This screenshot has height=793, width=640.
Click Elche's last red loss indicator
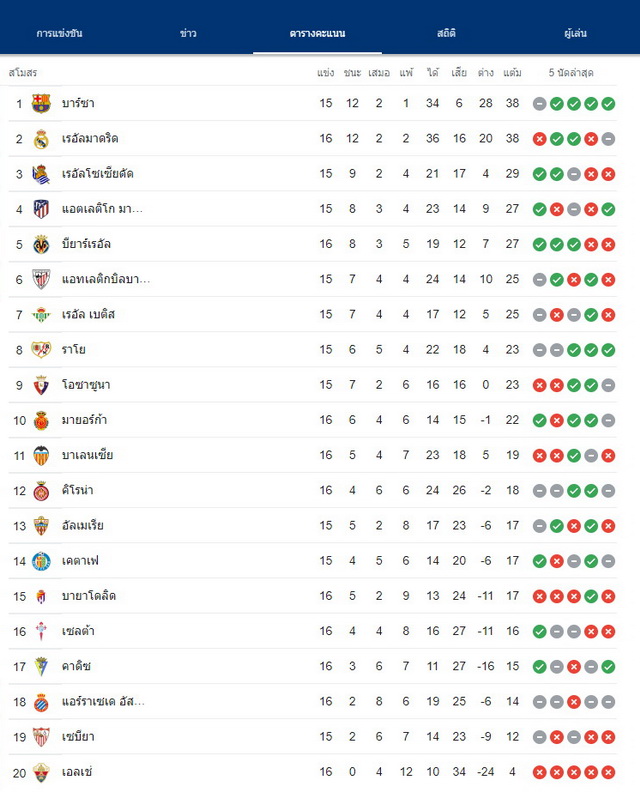[608, 772]
